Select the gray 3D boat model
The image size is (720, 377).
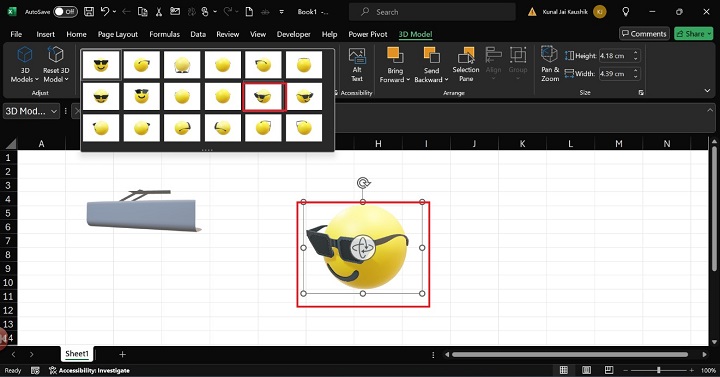144,210
